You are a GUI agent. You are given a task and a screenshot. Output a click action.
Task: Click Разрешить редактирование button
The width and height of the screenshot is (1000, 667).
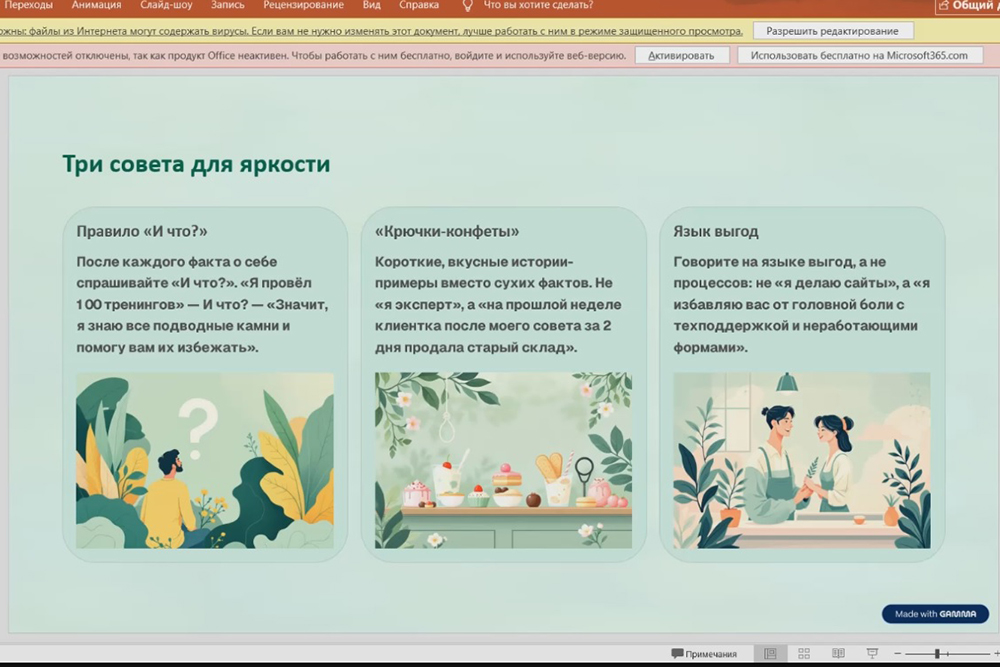click(832, 31)
